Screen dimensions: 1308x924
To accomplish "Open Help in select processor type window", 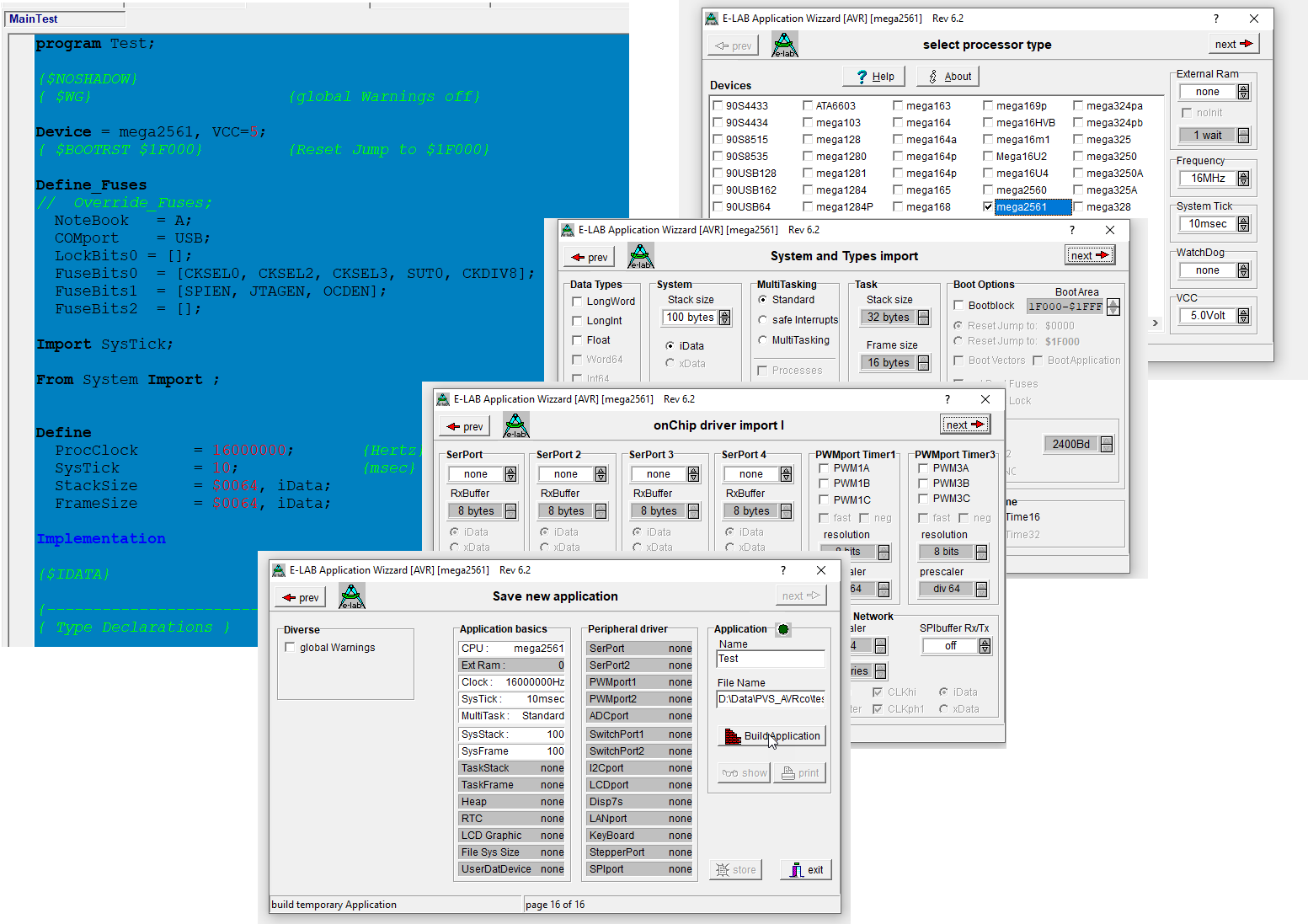I will 873,77.
